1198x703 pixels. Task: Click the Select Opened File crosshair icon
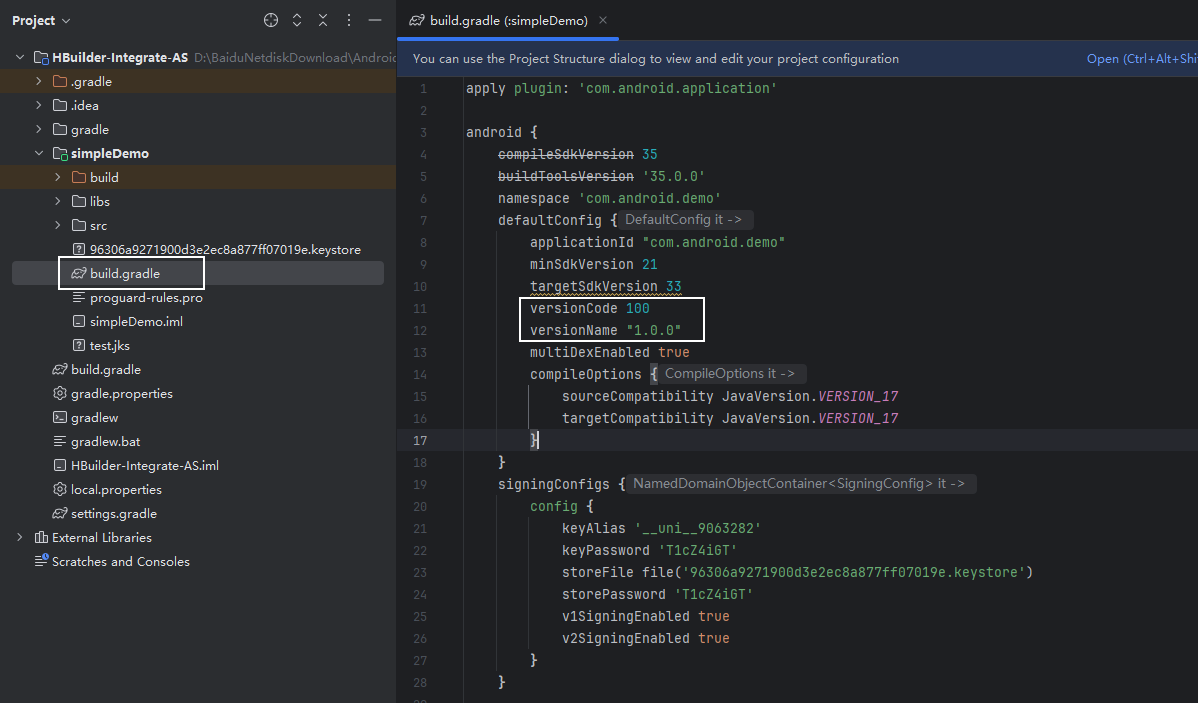(x=271, y=20)
